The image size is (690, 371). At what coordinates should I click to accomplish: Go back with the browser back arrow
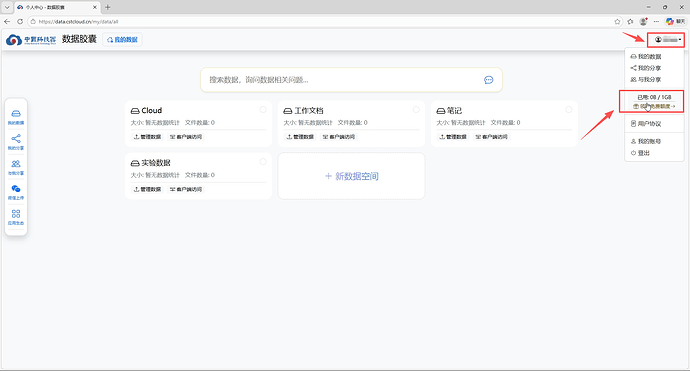7,21
